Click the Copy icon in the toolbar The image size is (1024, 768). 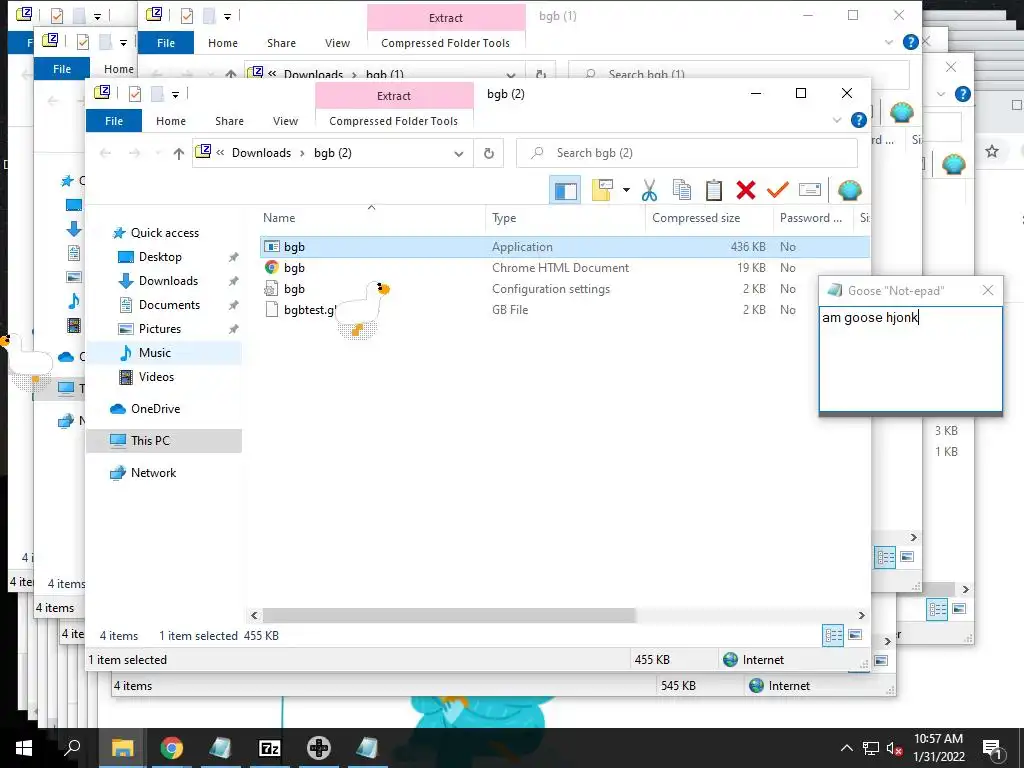(682, 190)
